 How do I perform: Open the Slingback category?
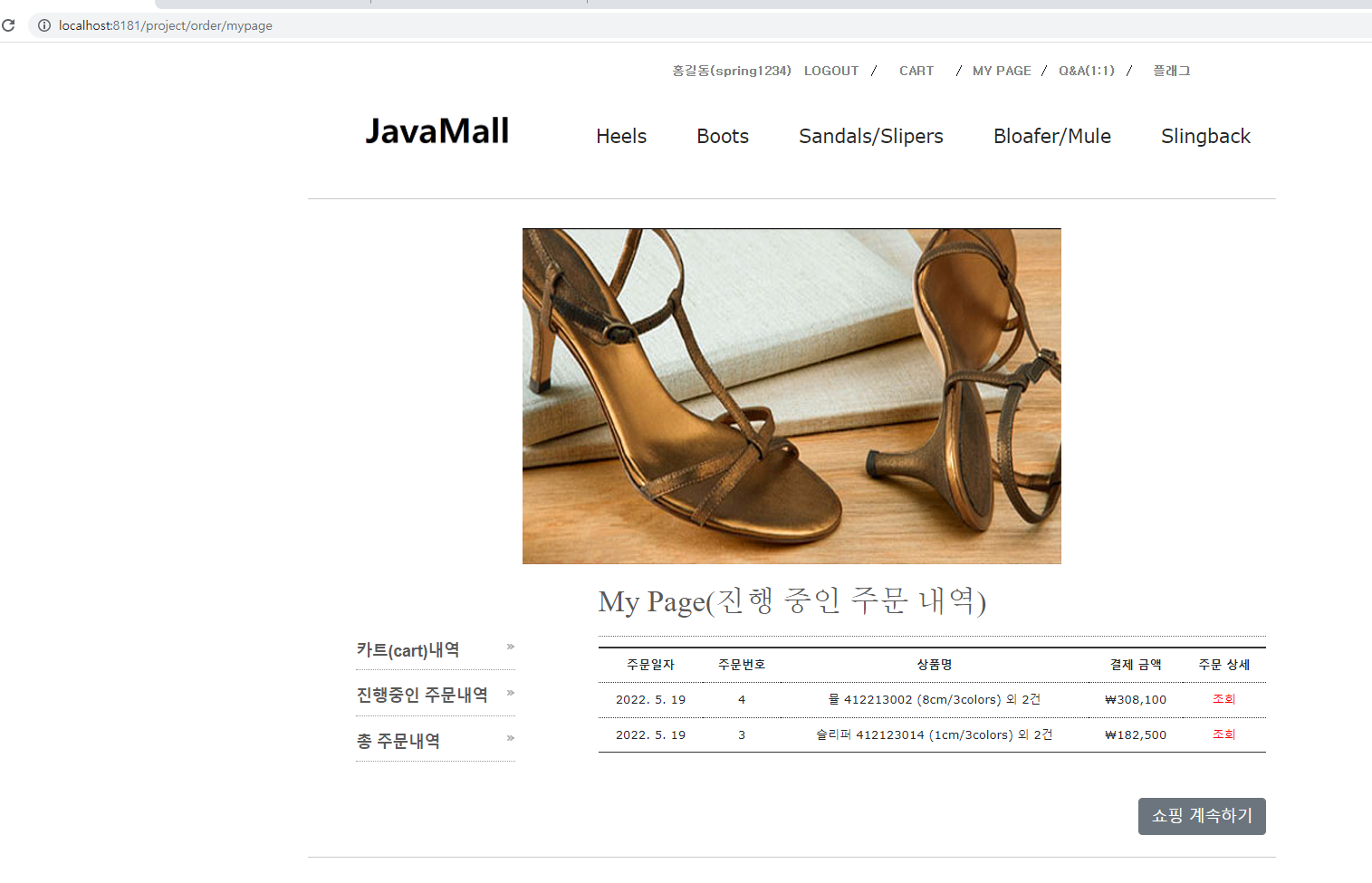(x=1205, y=136)
